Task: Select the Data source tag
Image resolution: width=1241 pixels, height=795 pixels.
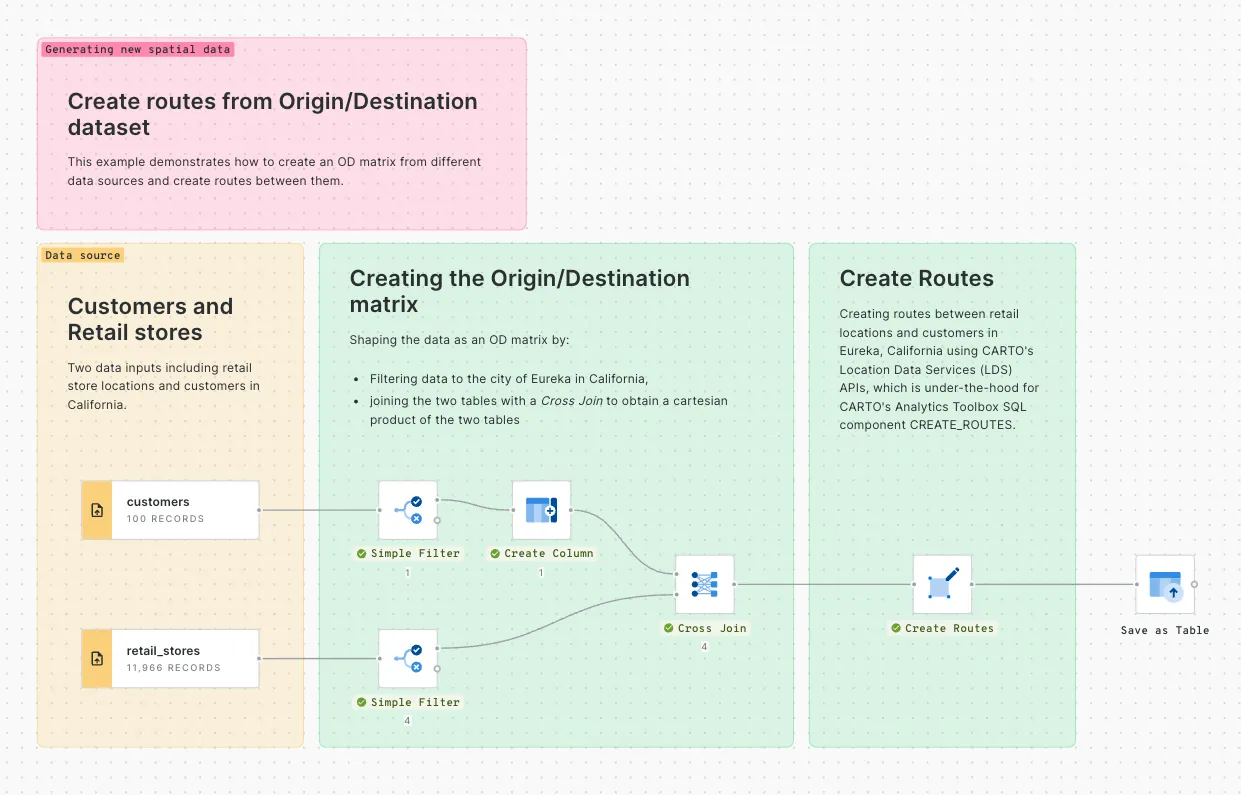Action: (82, 255)
